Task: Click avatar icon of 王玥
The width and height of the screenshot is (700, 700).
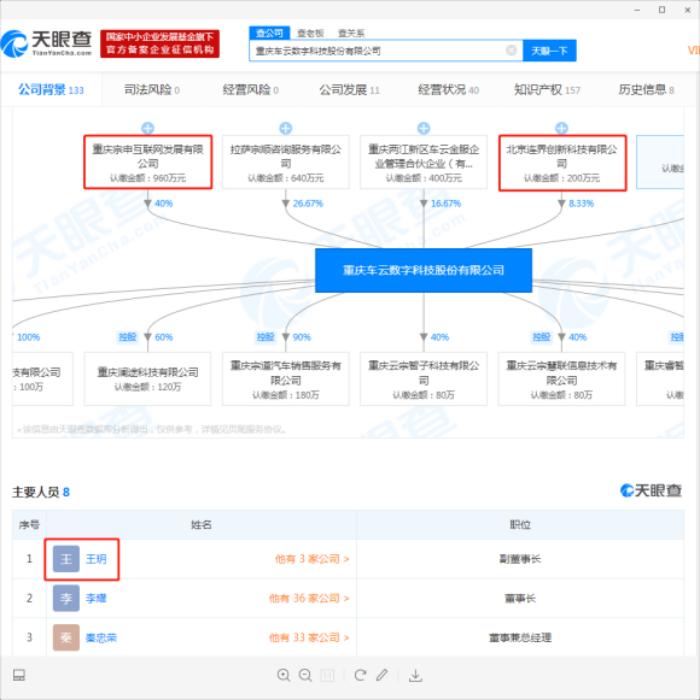Action: (66, 558)
